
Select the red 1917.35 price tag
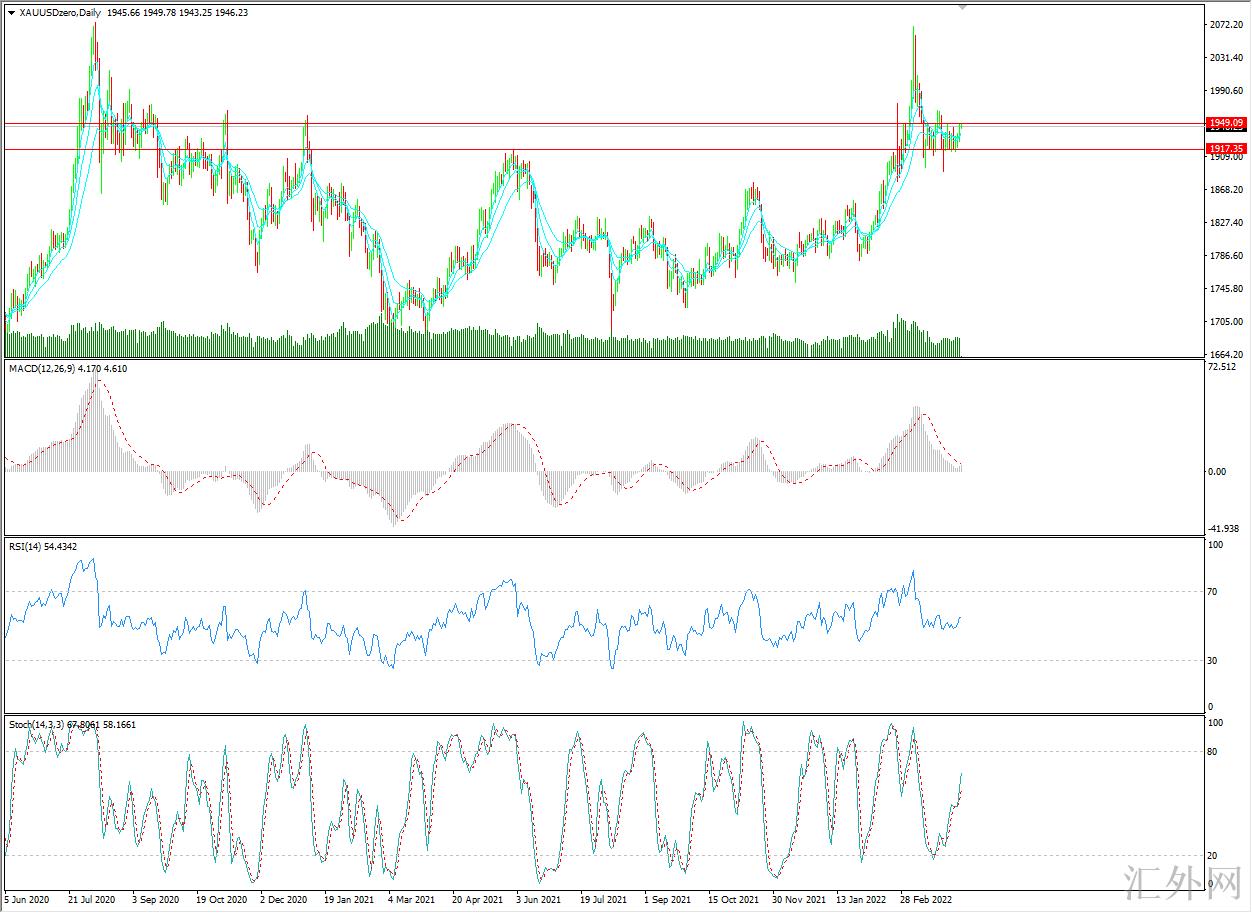click(x=1225, y=149)
